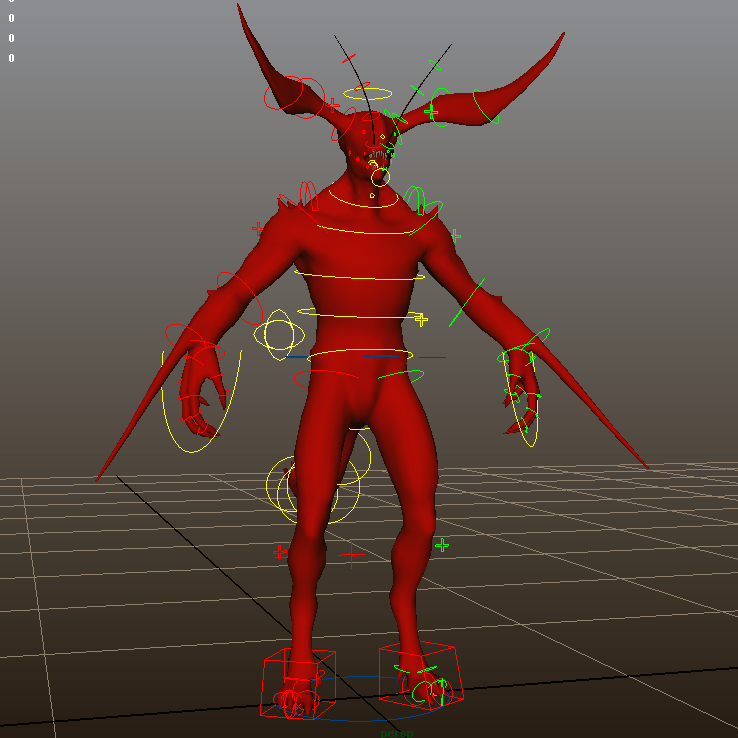Select the yellow waist ring with plus marker
Viewport: 738px width, 738px height.
[362, 314]
